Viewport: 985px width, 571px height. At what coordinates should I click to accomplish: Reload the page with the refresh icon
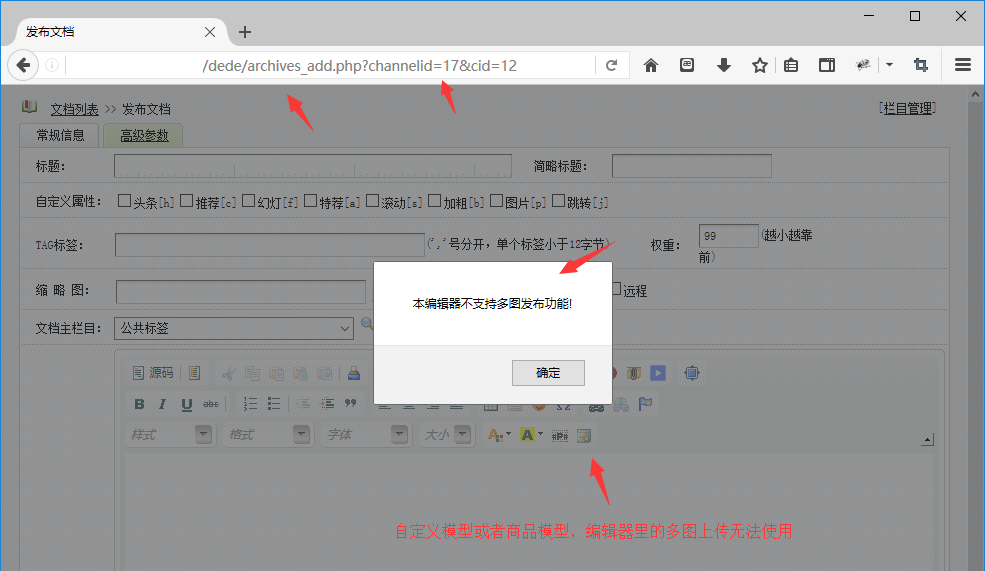click(x=611, y=66)
